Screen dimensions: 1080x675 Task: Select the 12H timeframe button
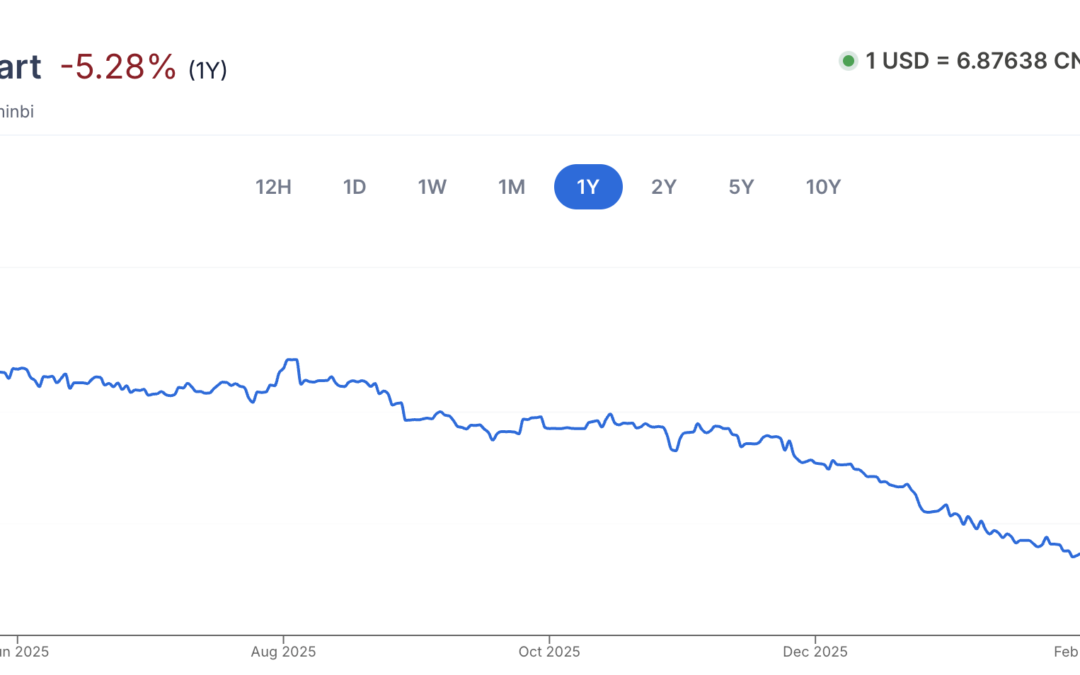pos(272,186)
